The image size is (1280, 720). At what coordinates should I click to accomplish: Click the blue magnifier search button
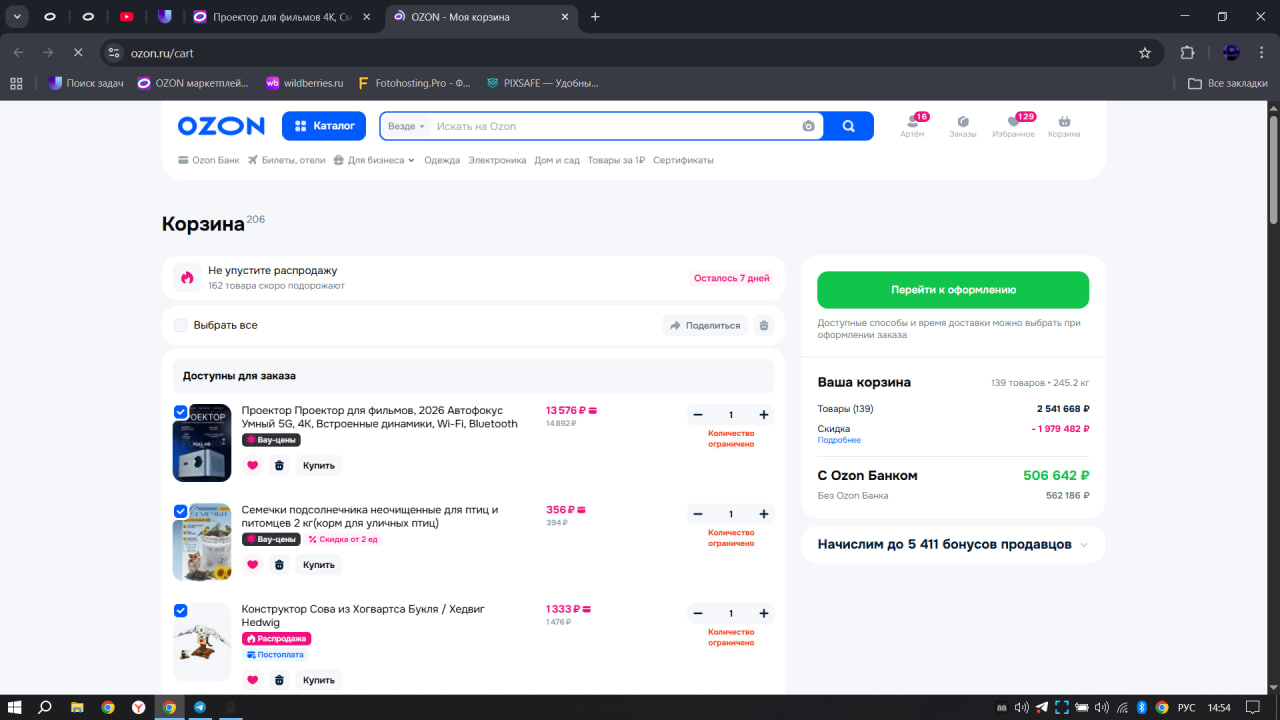pos(849,126)
